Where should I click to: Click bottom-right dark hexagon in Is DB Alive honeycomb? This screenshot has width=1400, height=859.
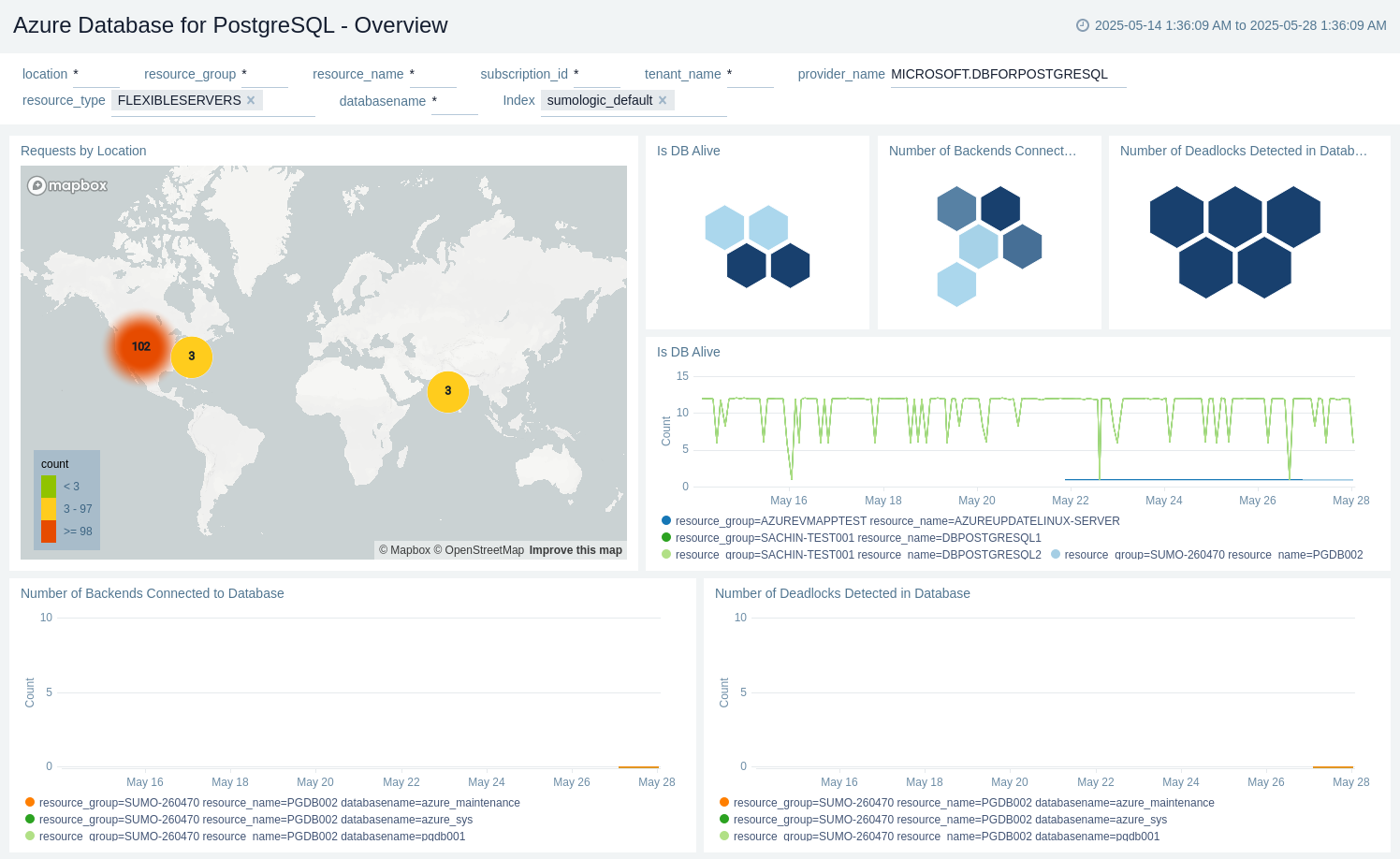pos(791,265)
